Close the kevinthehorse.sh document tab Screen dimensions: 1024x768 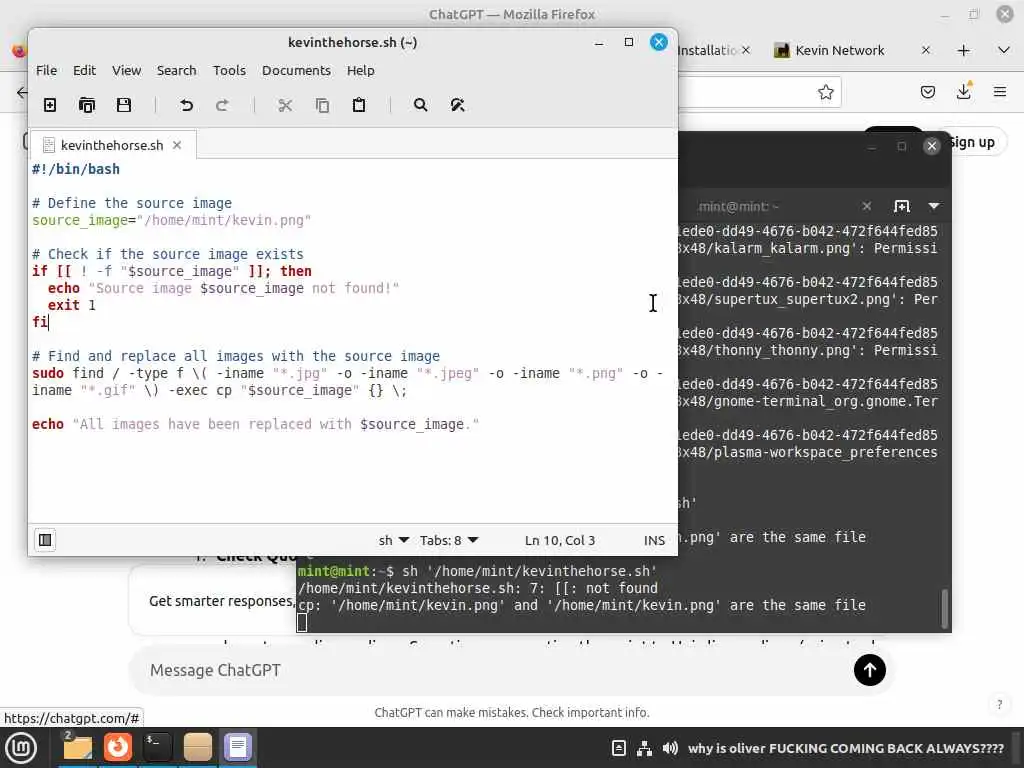177,145
